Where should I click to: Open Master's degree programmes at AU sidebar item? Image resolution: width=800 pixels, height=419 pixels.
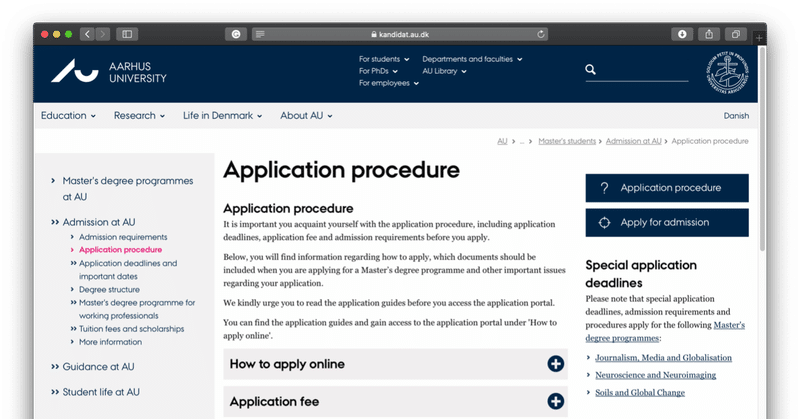click(x=128, y=189)
